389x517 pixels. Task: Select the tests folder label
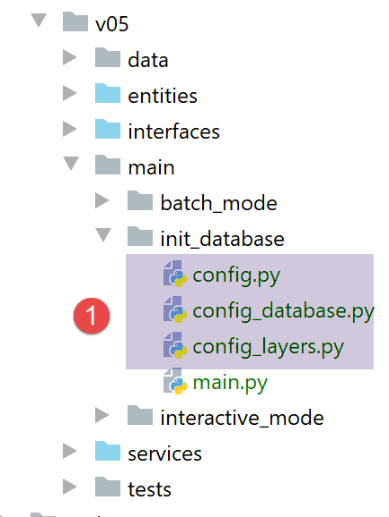150,490
